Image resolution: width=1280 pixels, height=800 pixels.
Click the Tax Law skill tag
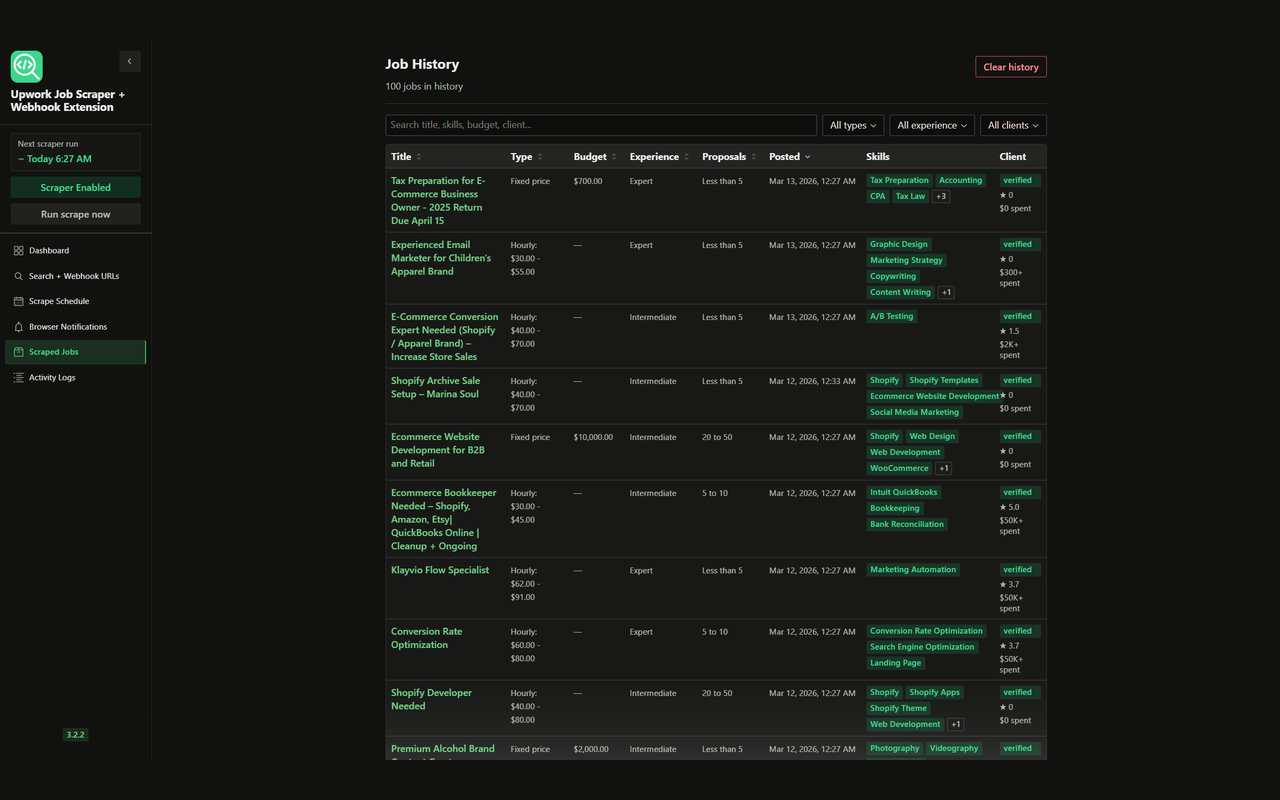[911, 197]
